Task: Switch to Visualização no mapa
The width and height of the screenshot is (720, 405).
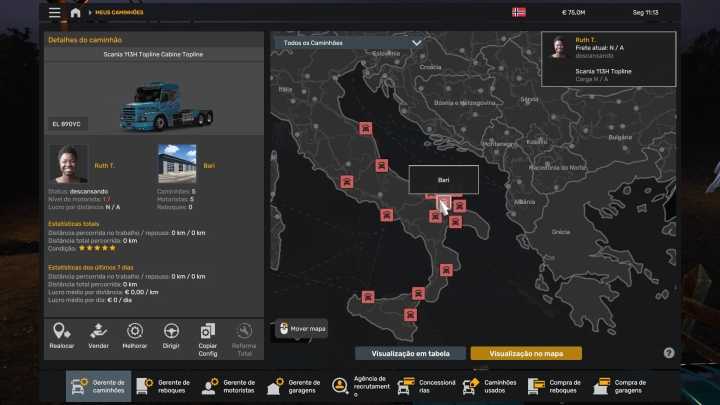Action: 526,354
